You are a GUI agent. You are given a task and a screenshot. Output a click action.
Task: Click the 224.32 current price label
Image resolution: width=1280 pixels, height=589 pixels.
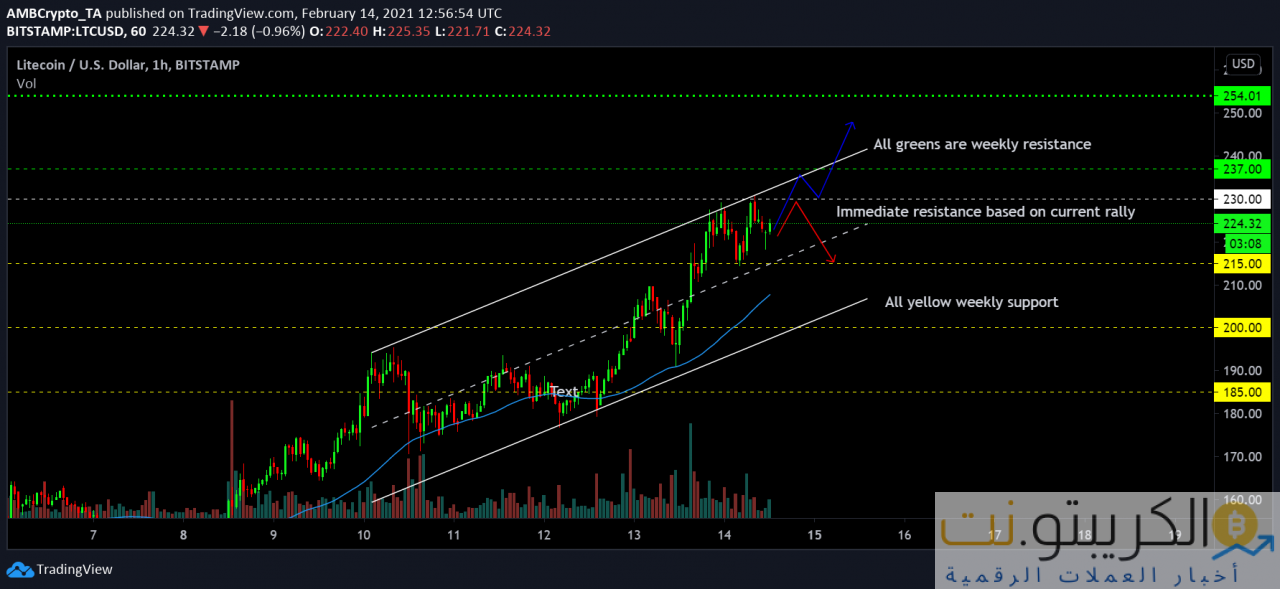tap(1240, 224)
